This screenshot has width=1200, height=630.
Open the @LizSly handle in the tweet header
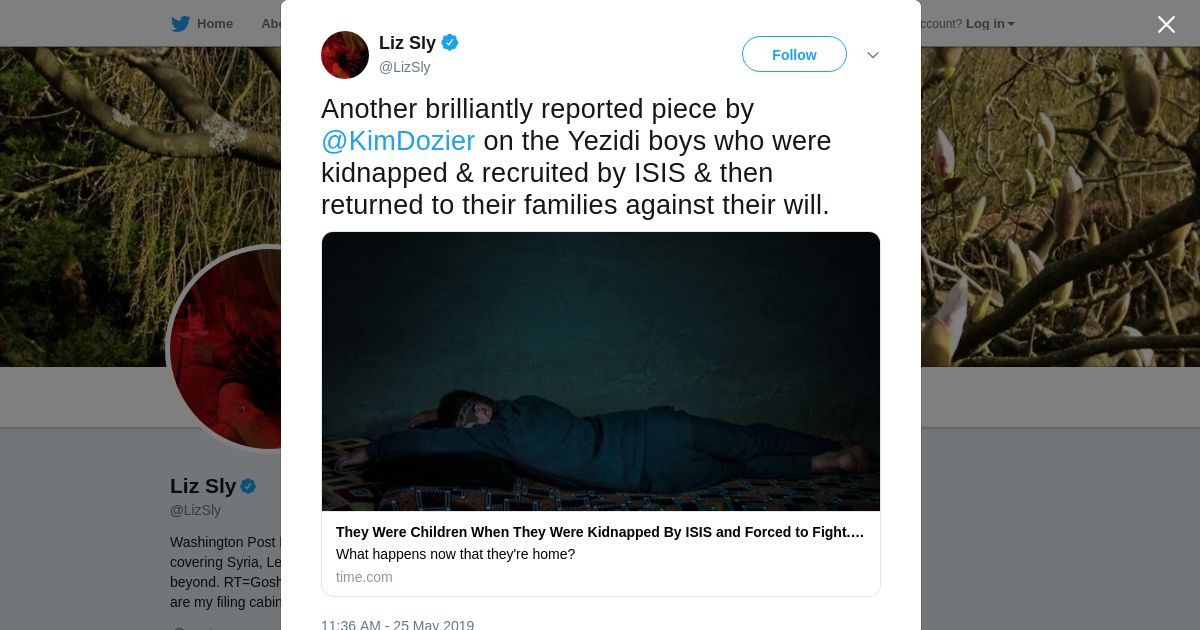[x=405, y=67]
